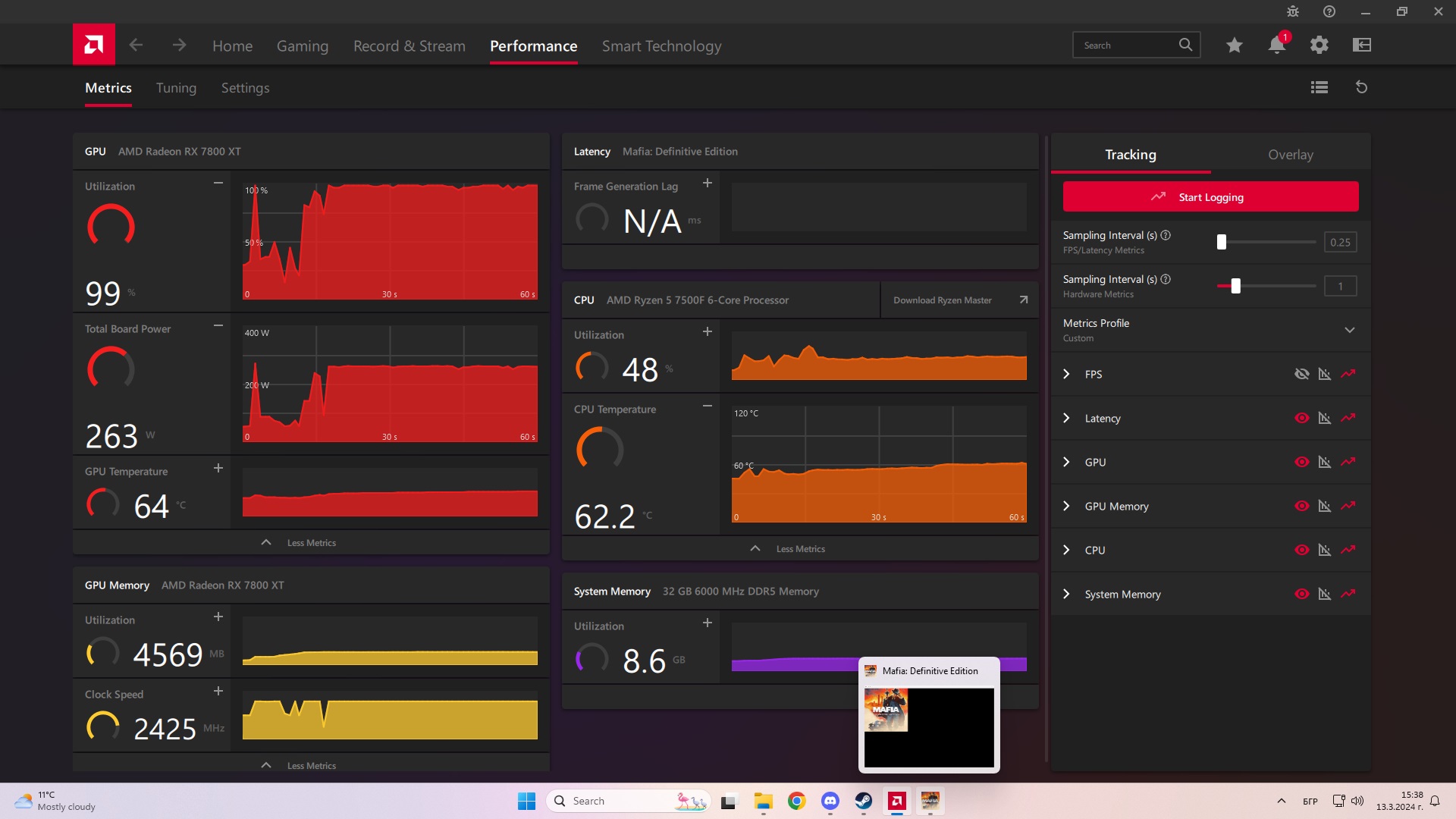
Task: Adjust Hardware Metrics sampling interval slider
Action: pyautogui.click(x=1235, y=286)
